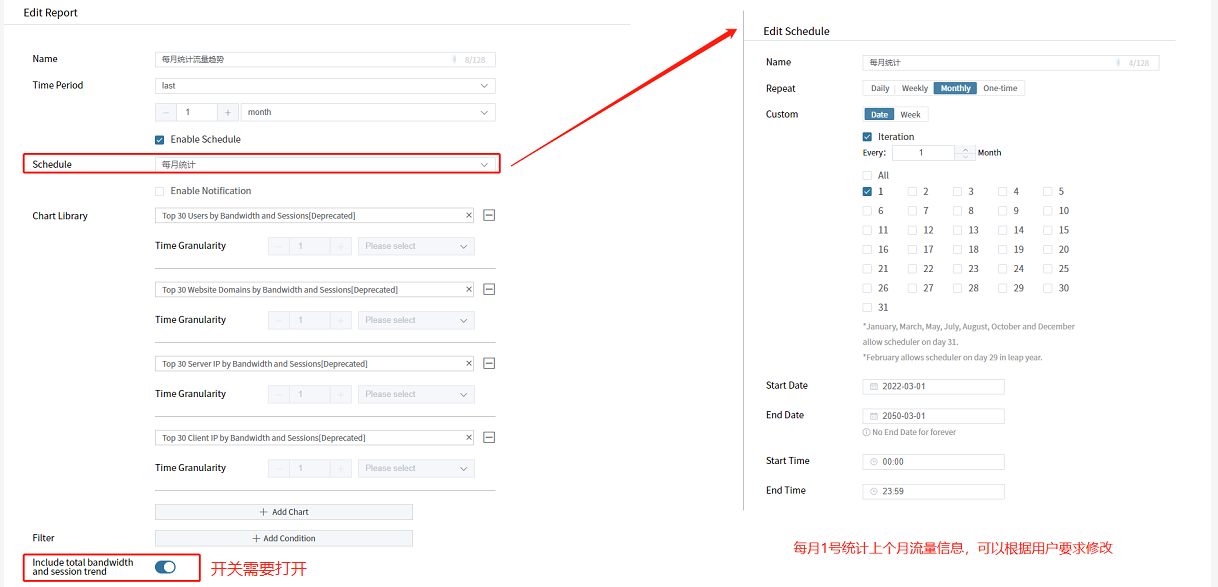Remove the Top 30 Users chart with minus icon

tap(489, 215)
